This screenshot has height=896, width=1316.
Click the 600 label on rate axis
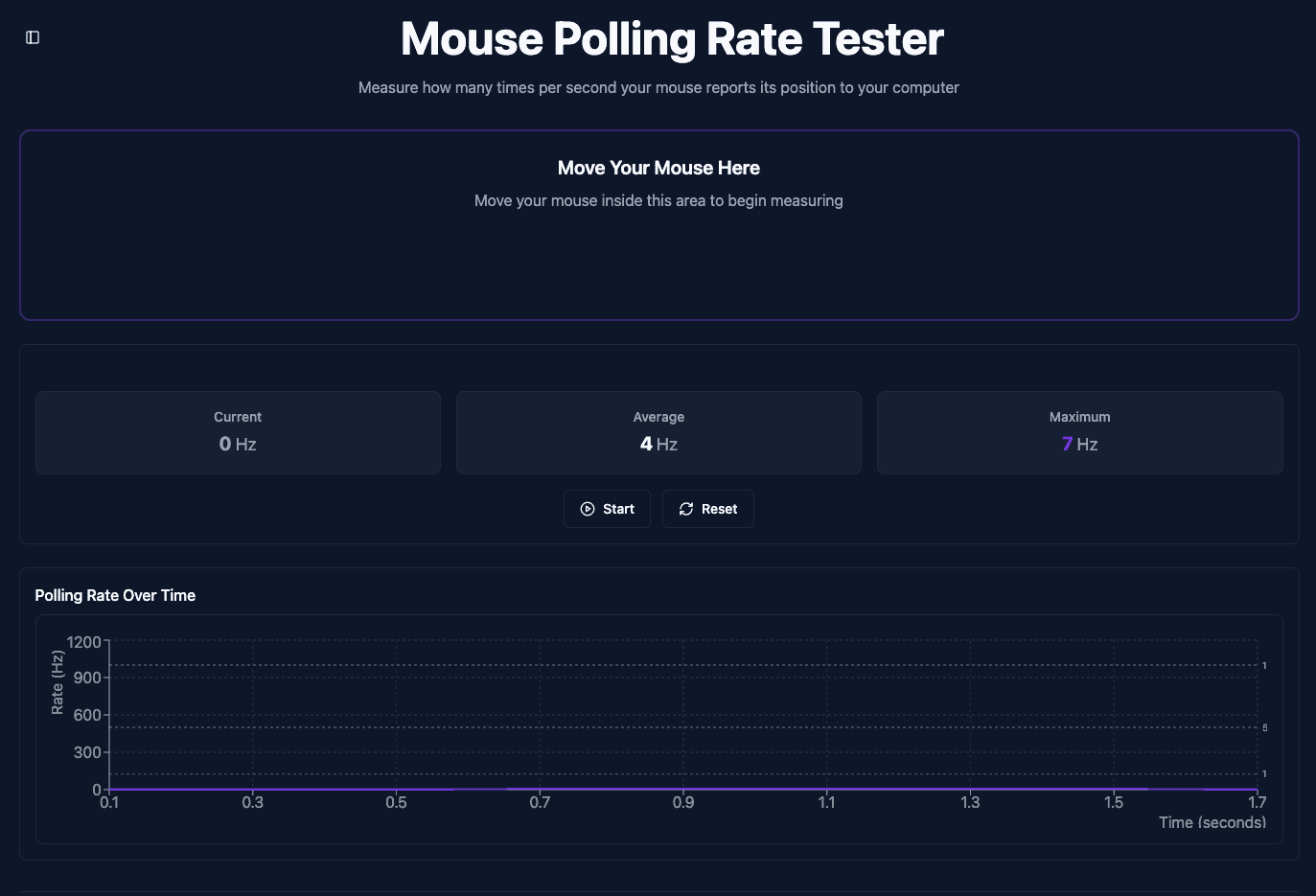coord(87,715)
